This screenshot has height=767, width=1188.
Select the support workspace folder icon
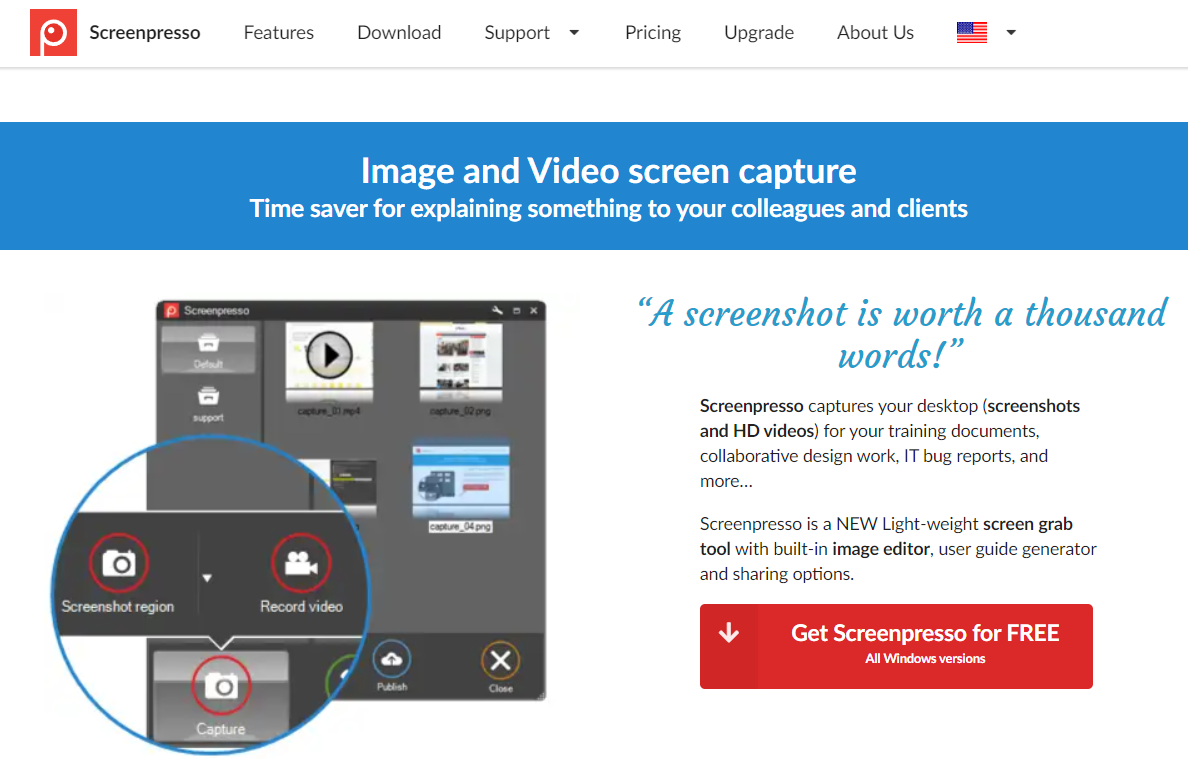click(x=208, y=396)
